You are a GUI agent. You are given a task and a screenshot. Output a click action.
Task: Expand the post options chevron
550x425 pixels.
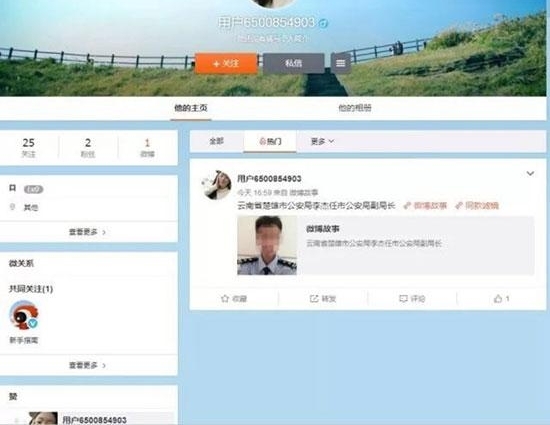pos(530,174)
